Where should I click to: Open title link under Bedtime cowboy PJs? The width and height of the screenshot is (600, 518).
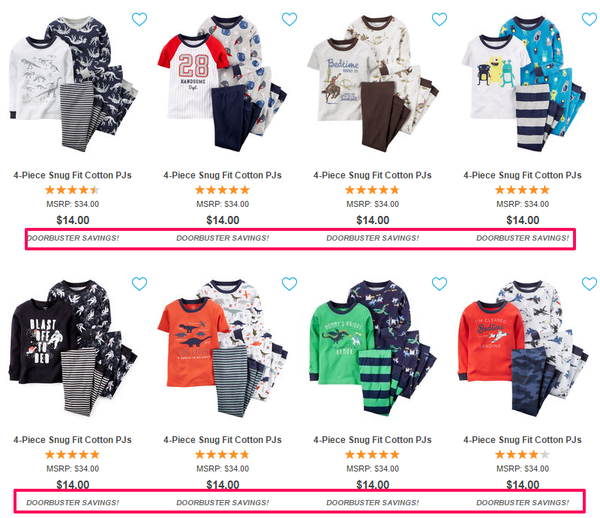tap(372, 175)
